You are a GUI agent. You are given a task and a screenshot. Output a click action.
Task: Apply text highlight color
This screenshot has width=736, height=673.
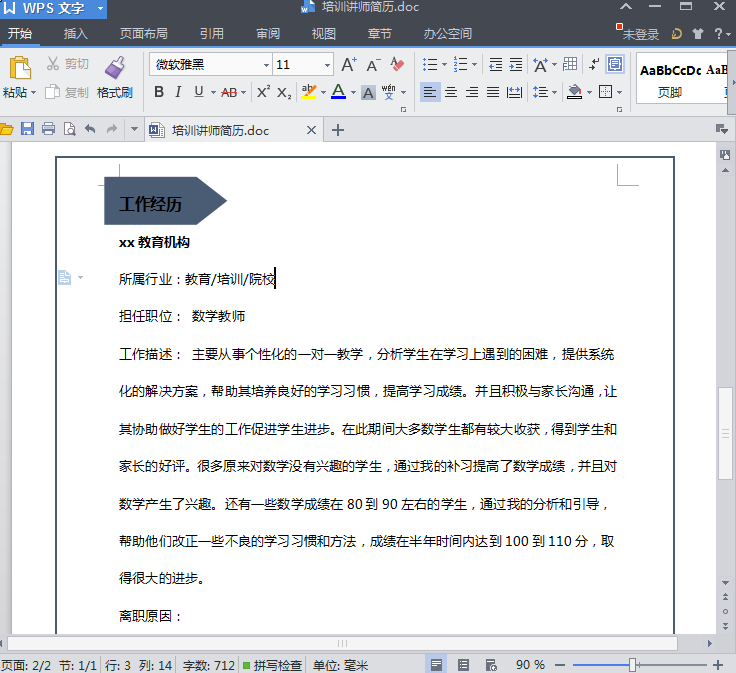click(x=308, y=92)
